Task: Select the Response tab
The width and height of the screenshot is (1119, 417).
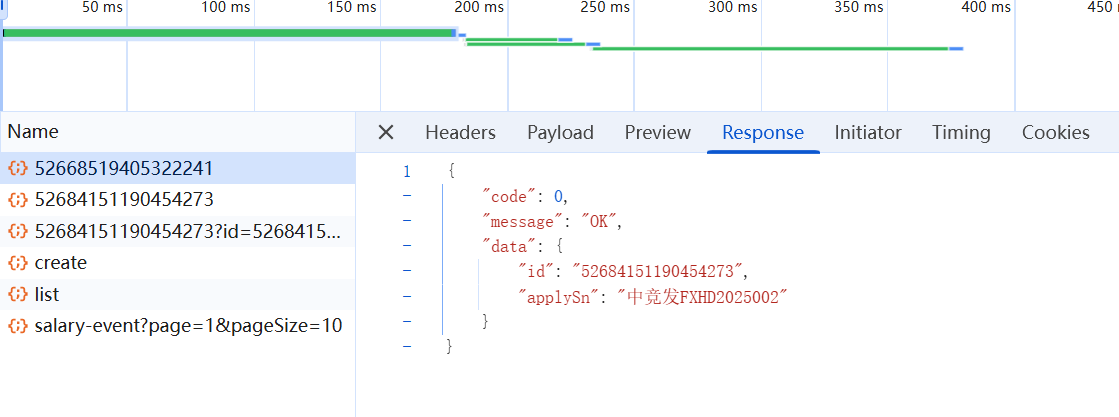Action: [x=762, y=132]
